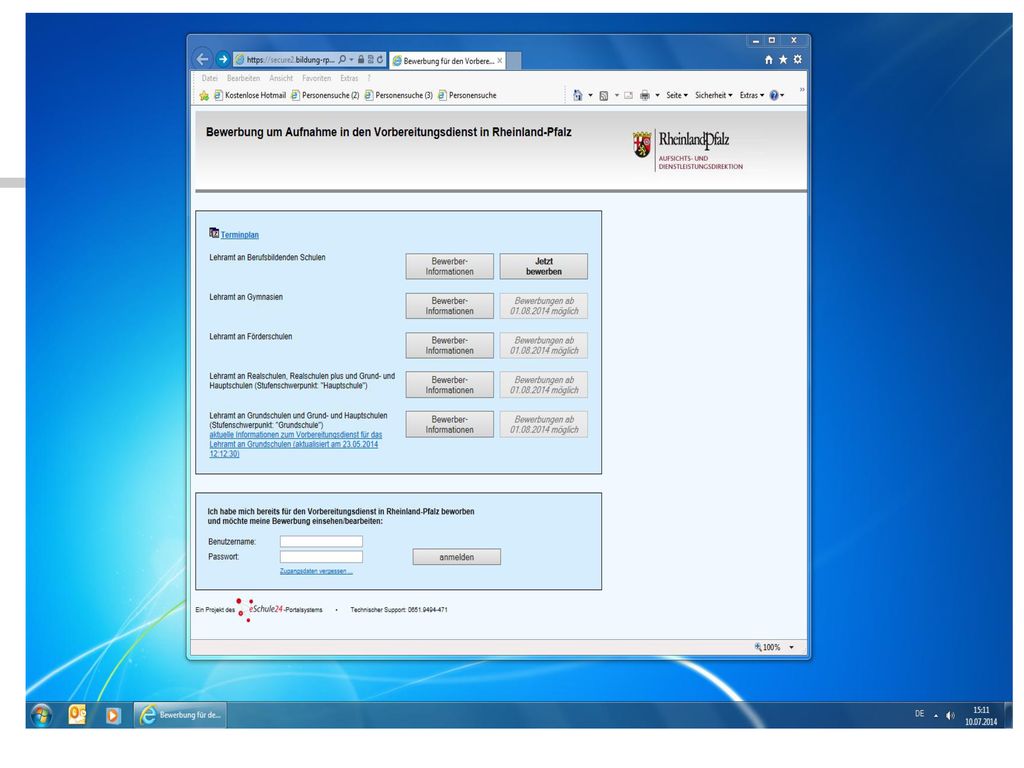The width and height of the screenshot is (1024, 768).
Task: Click the eSchule24 logo in the footer
Action: tap(259, 609)
